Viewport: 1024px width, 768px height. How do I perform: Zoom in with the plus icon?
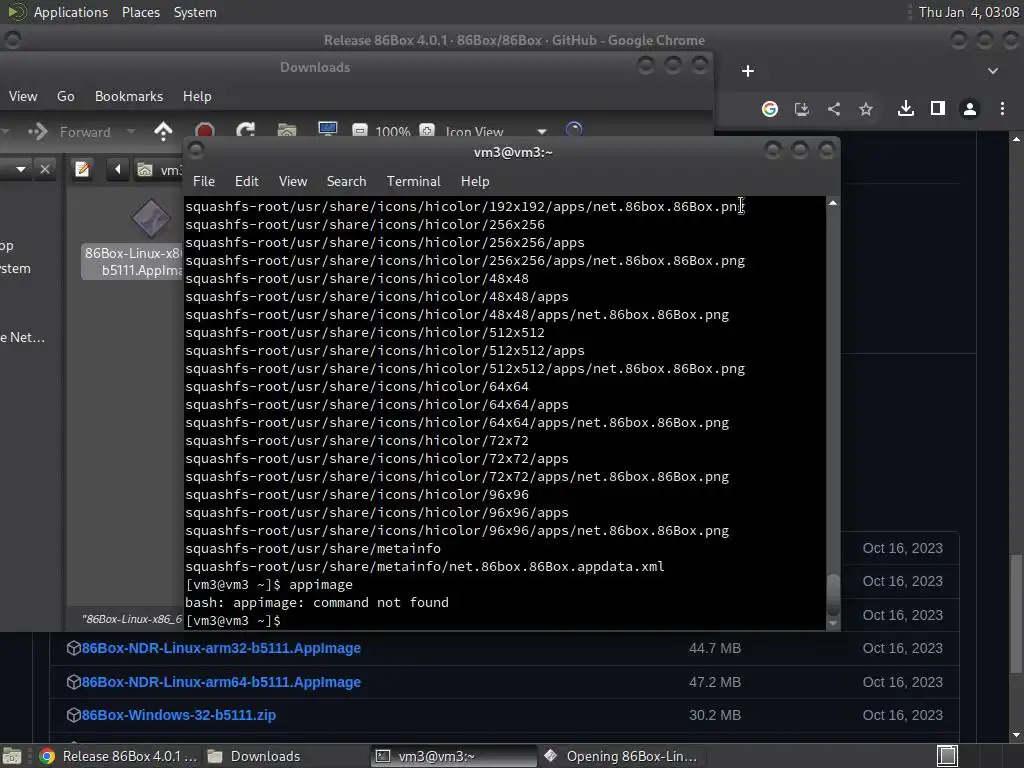click(x=427, y=131)
